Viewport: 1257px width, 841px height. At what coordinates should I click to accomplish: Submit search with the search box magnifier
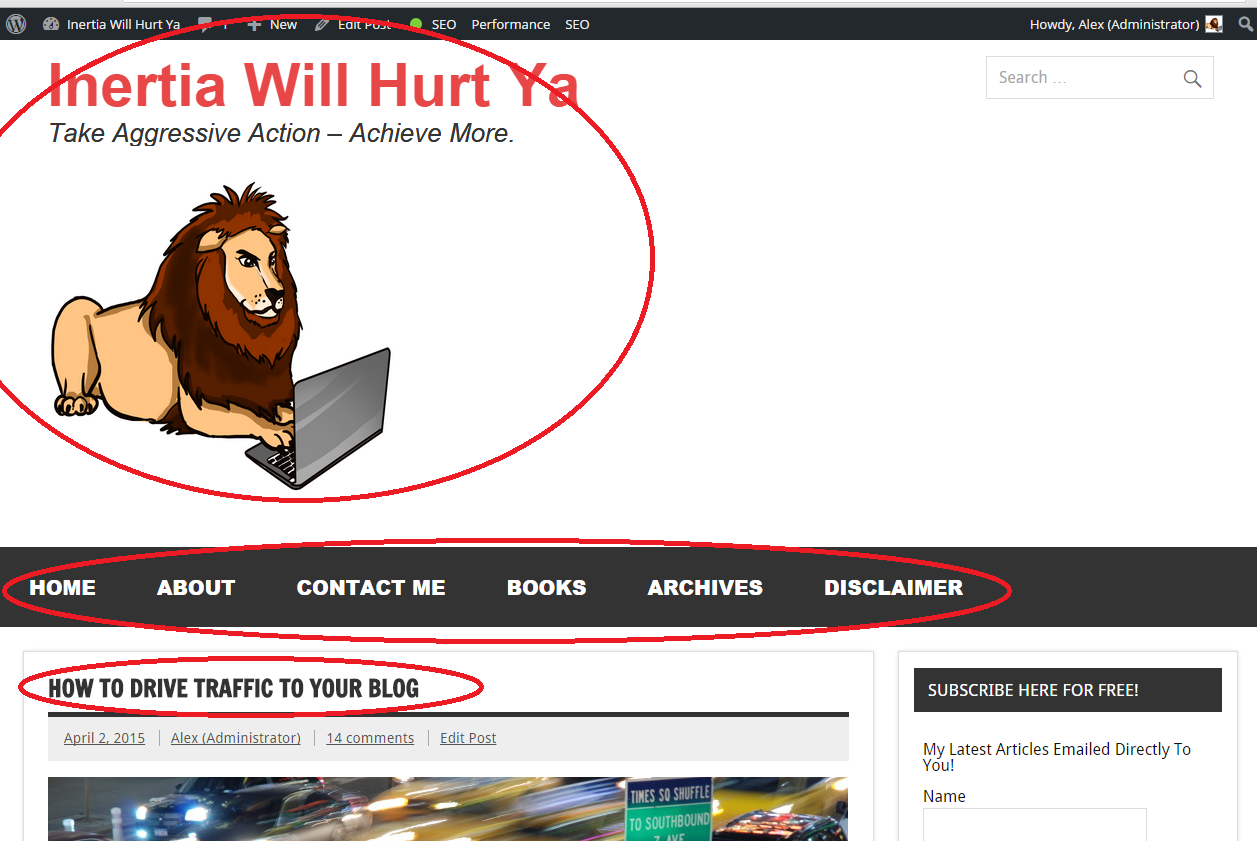pos(1192,78)
